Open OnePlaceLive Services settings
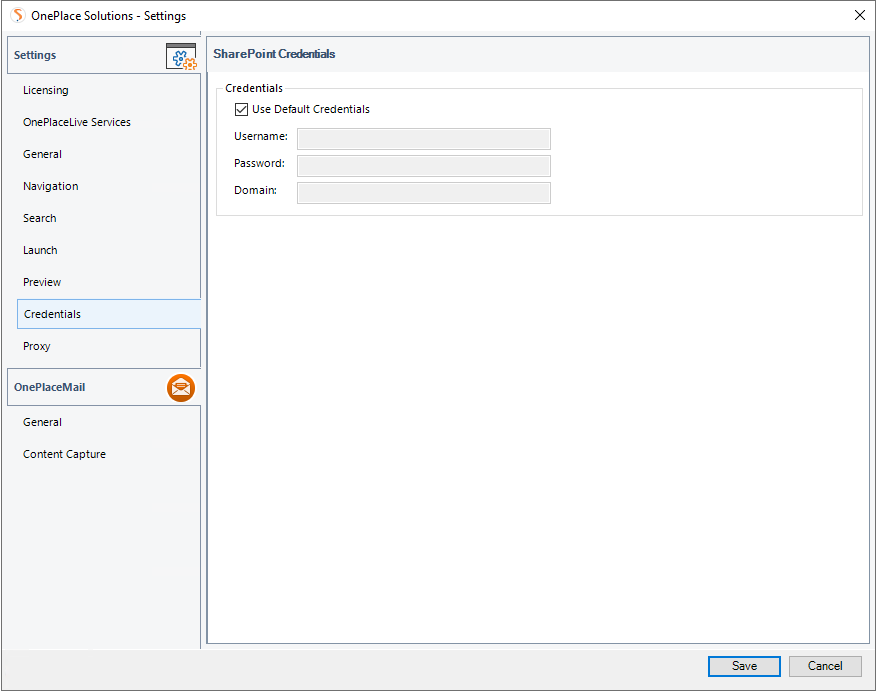This screenshot has height=693, width=878. coord(77,122)
